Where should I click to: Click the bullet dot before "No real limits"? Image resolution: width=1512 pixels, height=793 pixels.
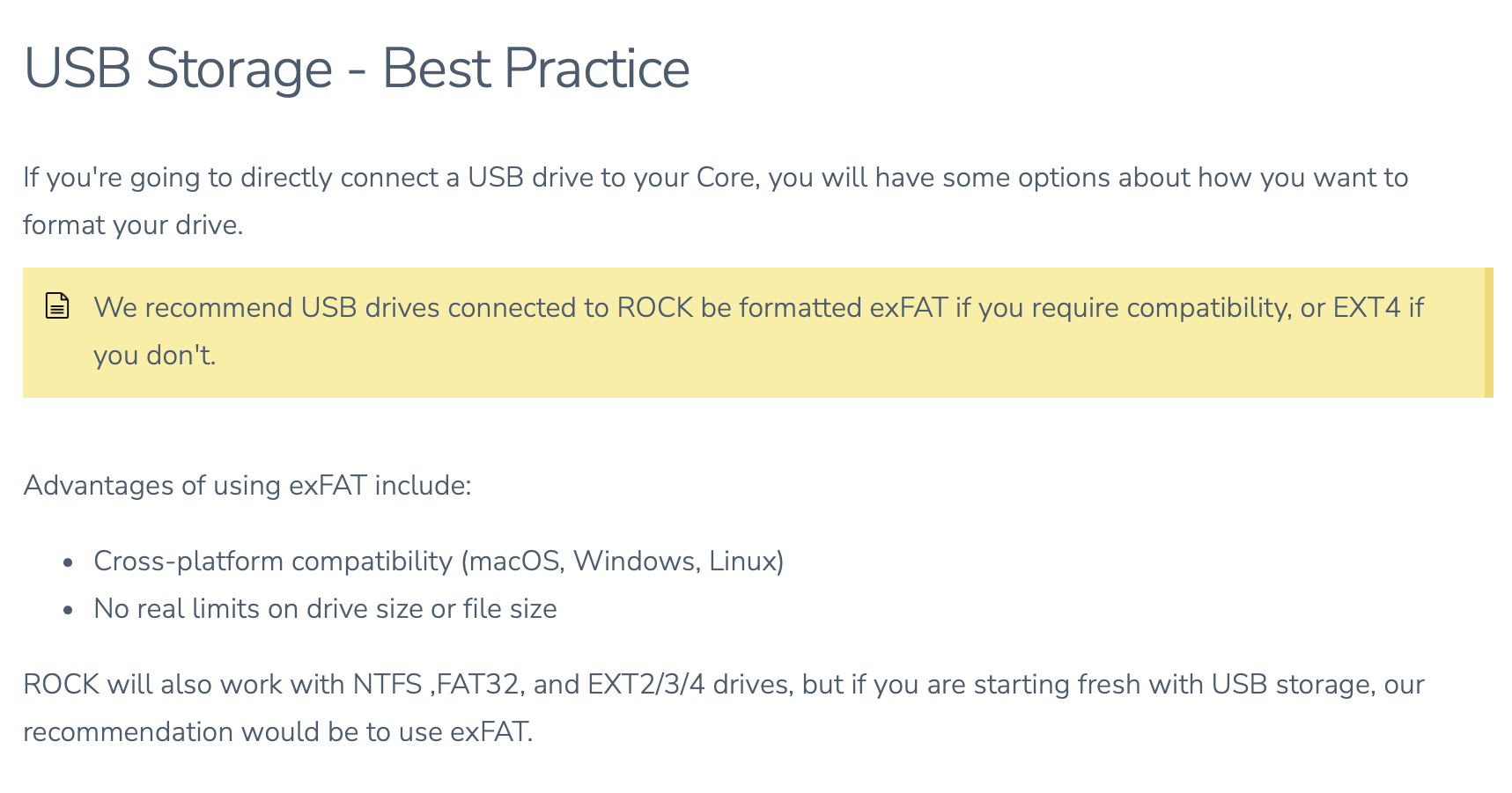(x=68, y=610)
